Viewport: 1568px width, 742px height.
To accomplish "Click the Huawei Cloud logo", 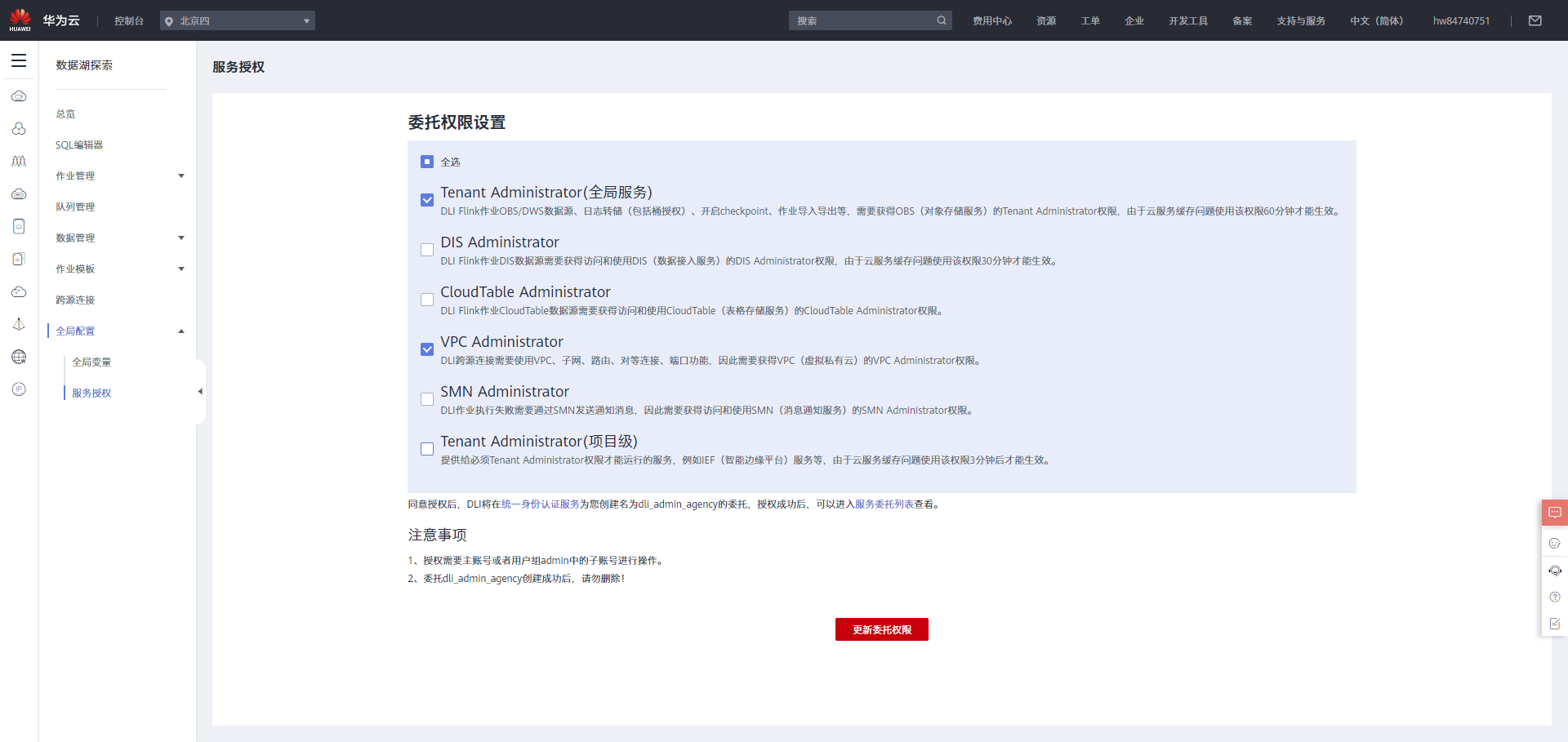I will click(x=20, y=20).
